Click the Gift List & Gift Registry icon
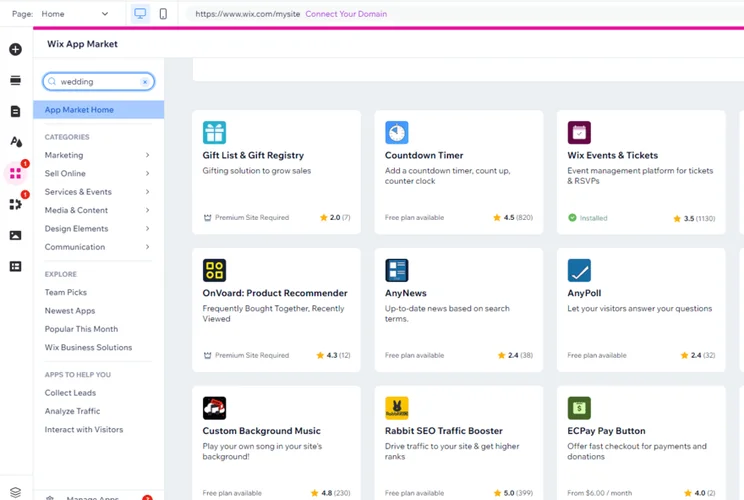 214,132
